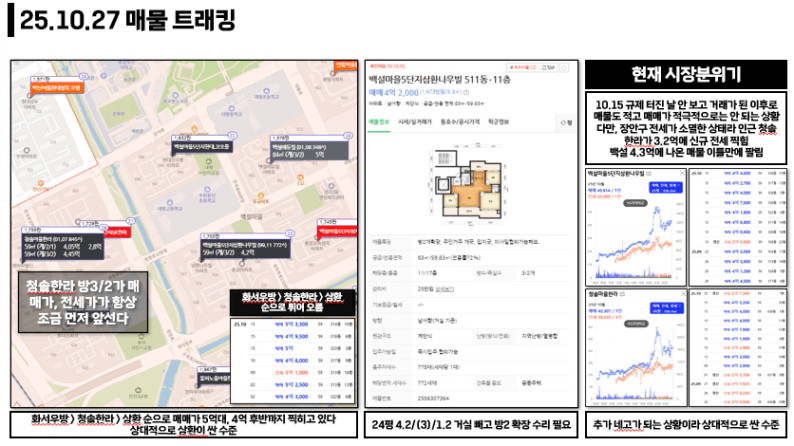This screenshot has height=446, width=794.
Task: Switch to the 시세/실거래가 tab
Action: [x=414, y=122]
